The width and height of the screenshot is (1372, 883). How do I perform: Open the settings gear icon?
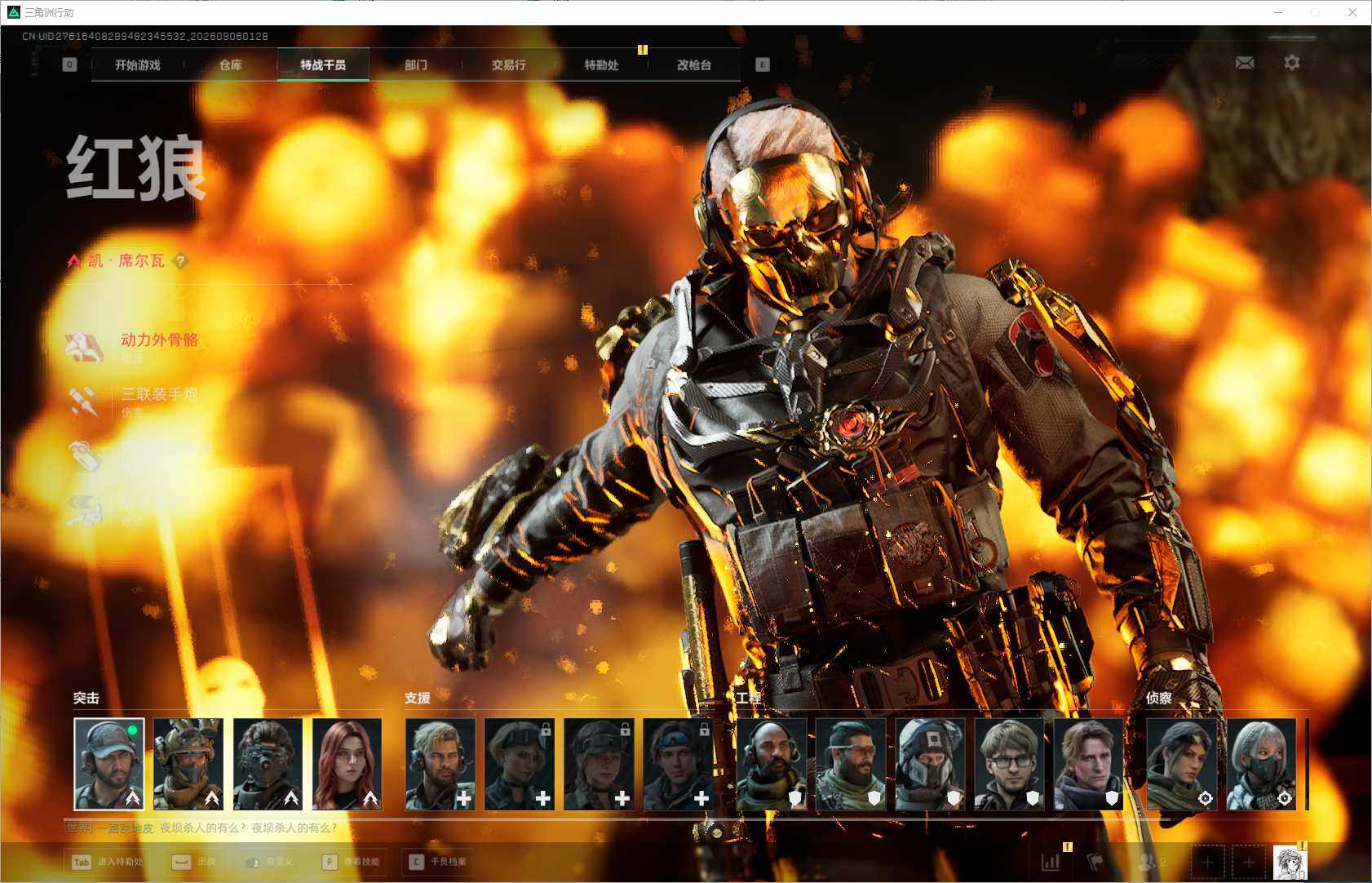click(x=1292, y=63)
